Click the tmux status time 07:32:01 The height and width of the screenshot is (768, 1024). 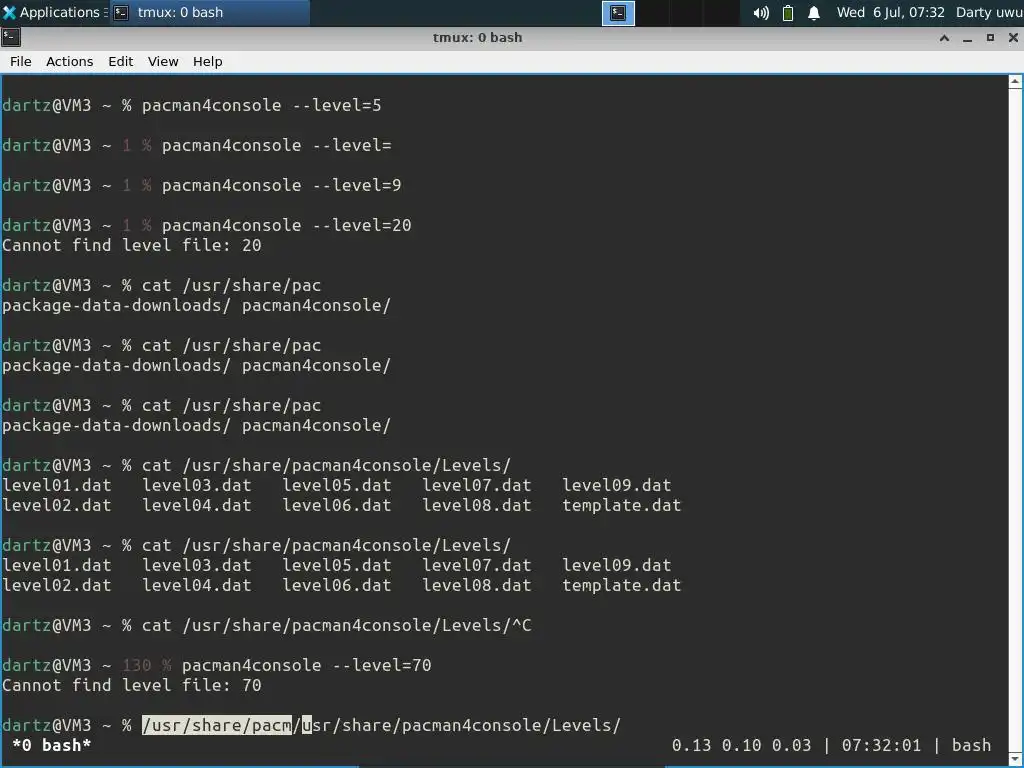coord(881,745)
